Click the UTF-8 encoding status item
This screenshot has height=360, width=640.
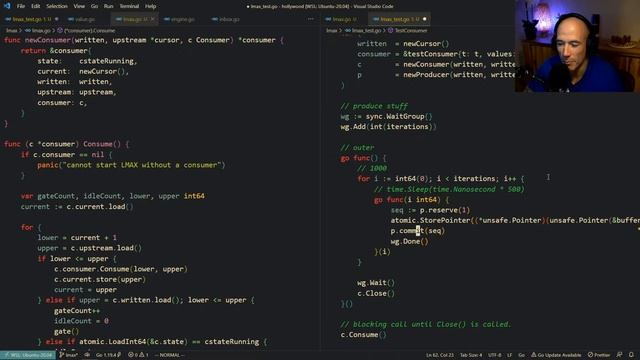(495, 355)
